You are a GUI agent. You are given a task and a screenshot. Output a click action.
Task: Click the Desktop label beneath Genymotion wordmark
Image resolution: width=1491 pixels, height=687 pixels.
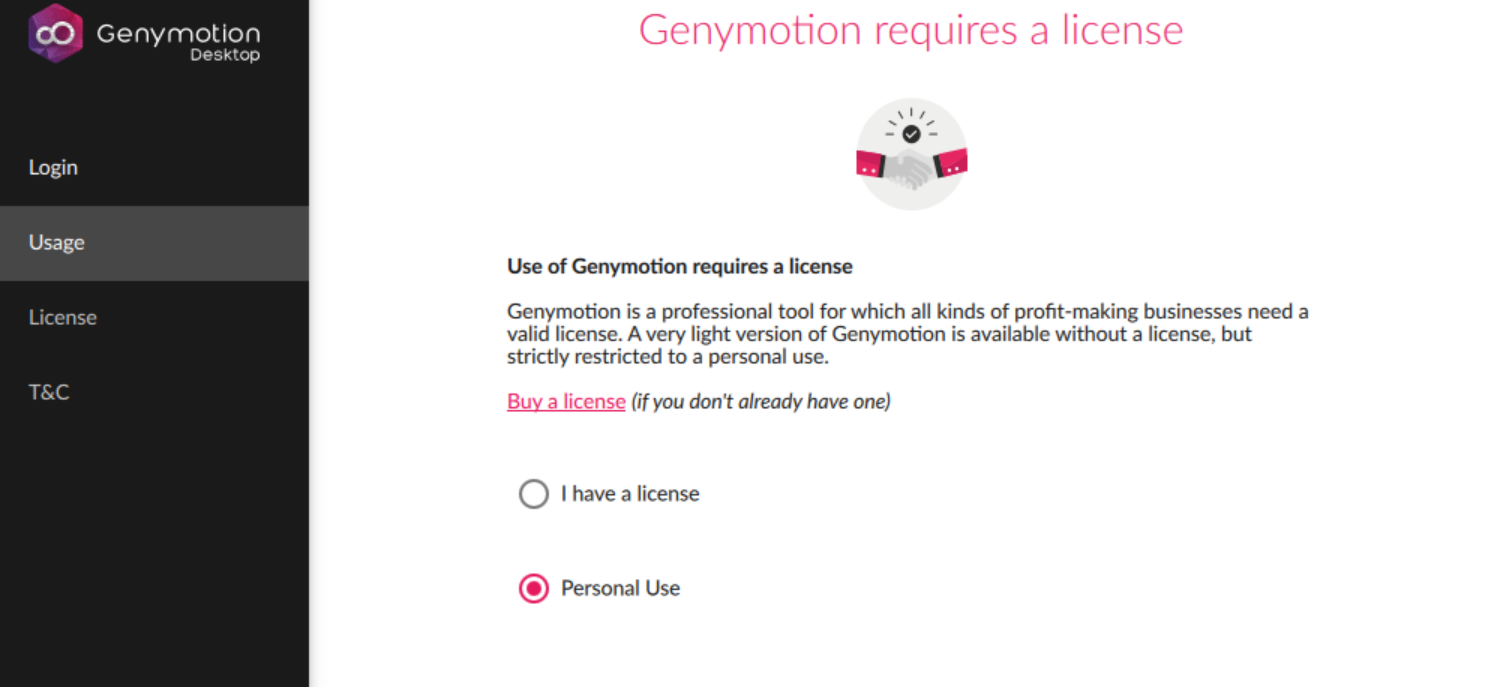(224, 55)
